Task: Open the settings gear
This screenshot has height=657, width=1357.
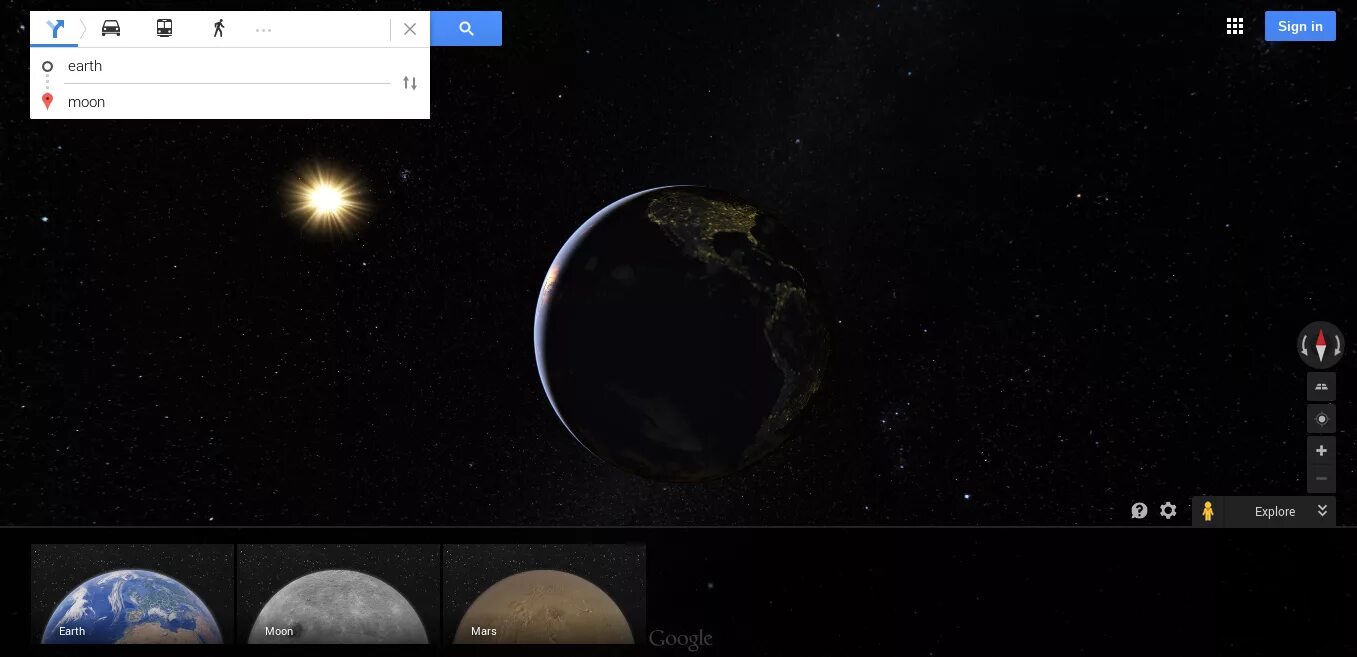Action: [x=1168, y=511]
